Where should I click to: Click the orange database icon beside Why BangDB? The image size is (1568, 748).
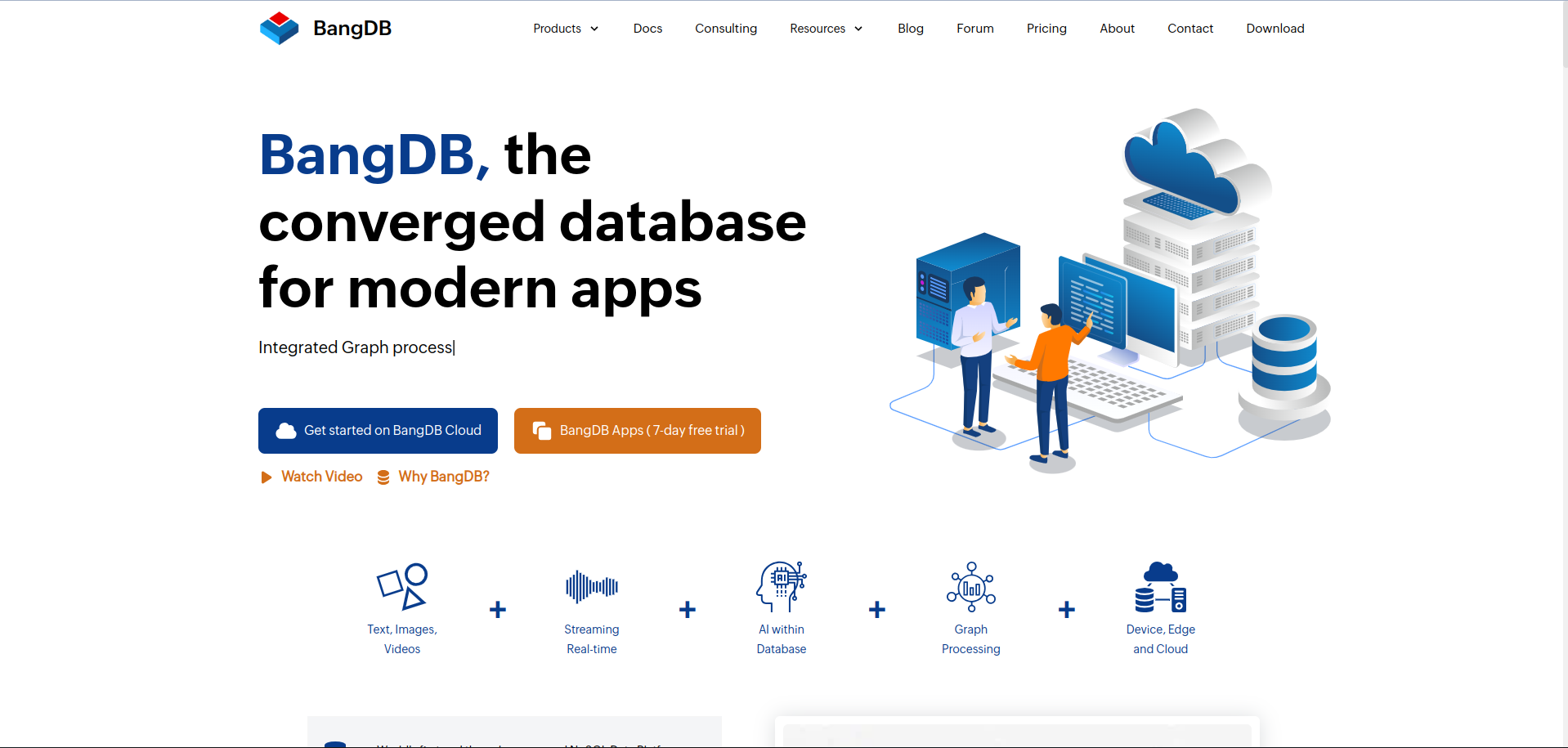(x=383, y=477)
